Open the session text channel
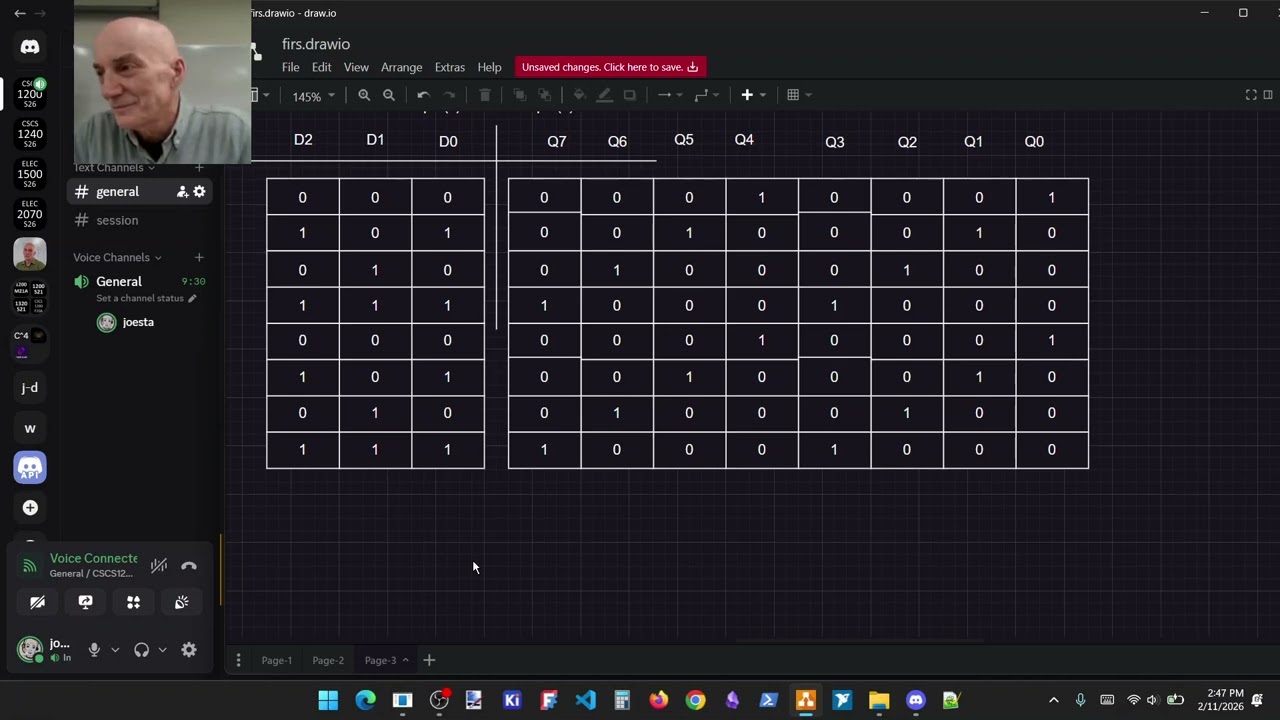1280x720 pixels. point(140,220)
